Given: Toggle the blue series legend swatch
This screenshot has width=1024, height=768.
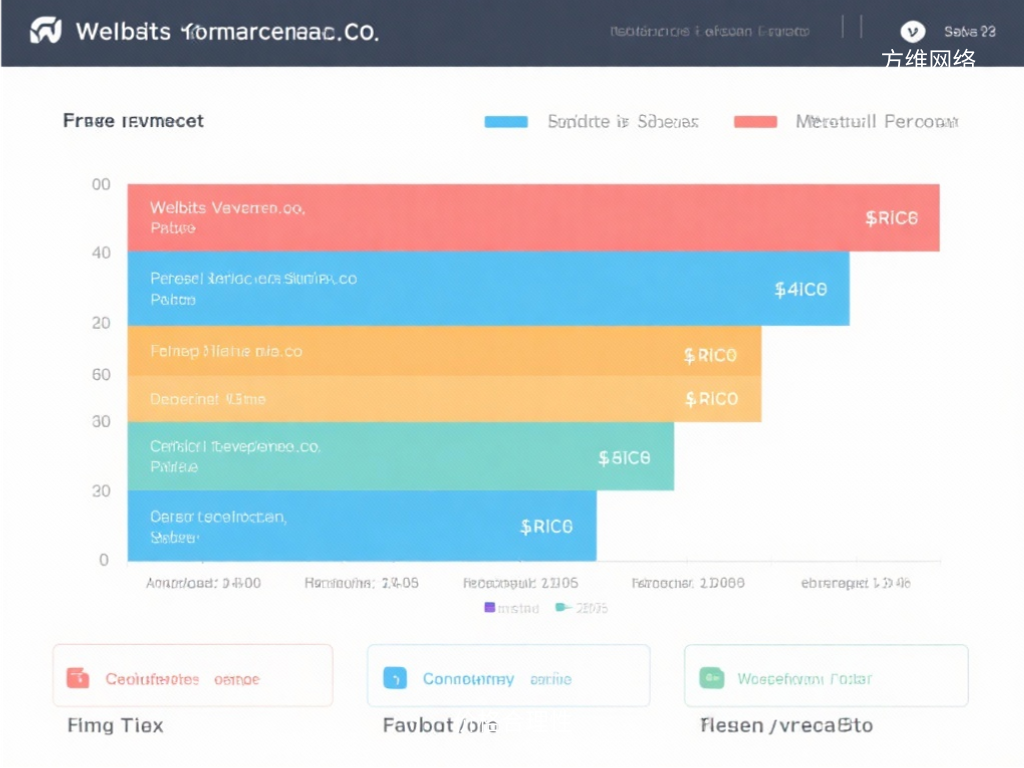Looking at the screenshot, I should click(505, 122).
